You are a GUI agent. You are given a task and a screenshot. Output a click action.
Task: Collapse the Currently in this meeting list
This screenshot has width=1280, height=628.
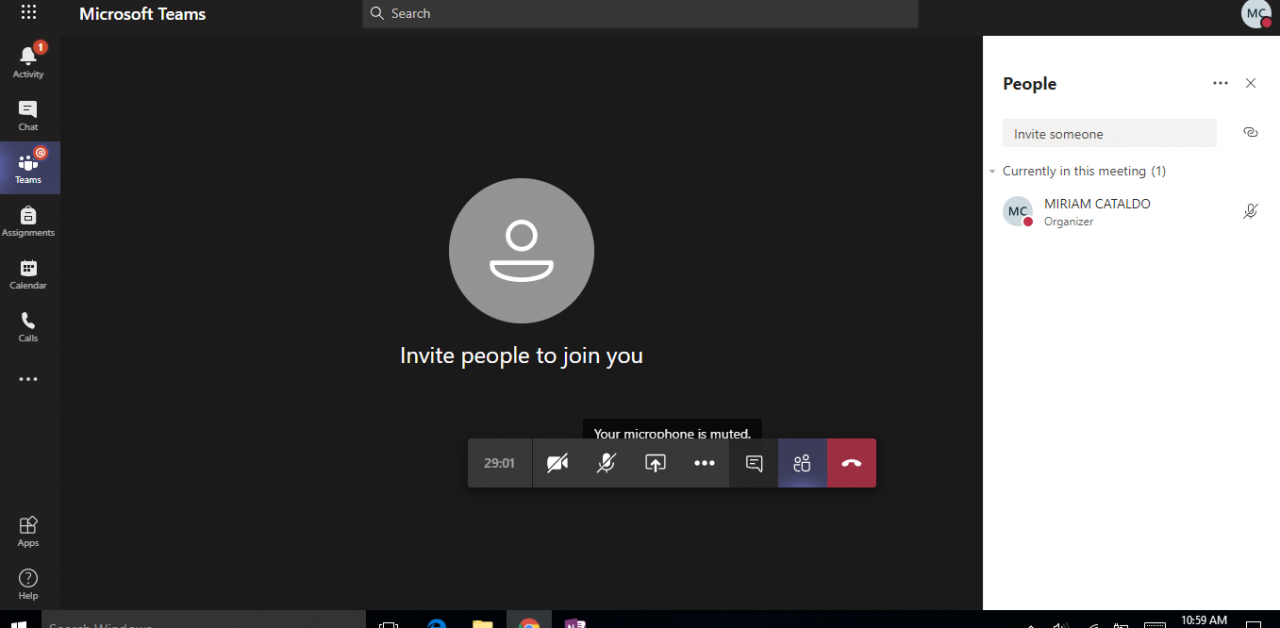tap(994, 171)
